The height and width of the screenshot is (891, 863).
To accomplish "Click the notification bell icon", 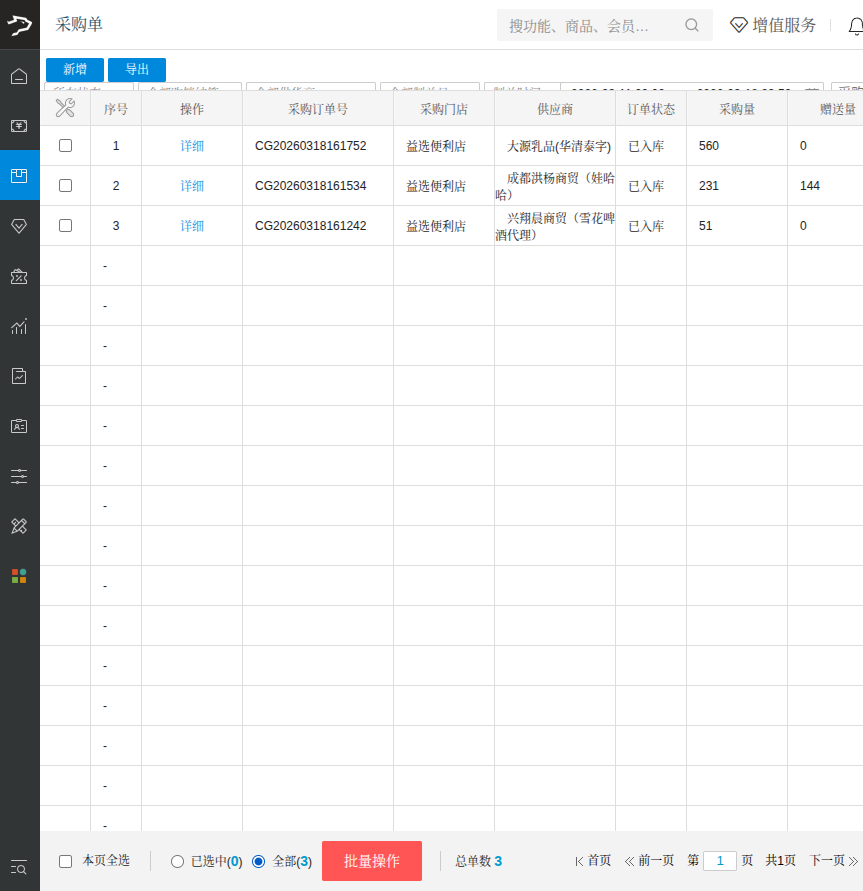I will pyautogui.click(x=855, y=26).
